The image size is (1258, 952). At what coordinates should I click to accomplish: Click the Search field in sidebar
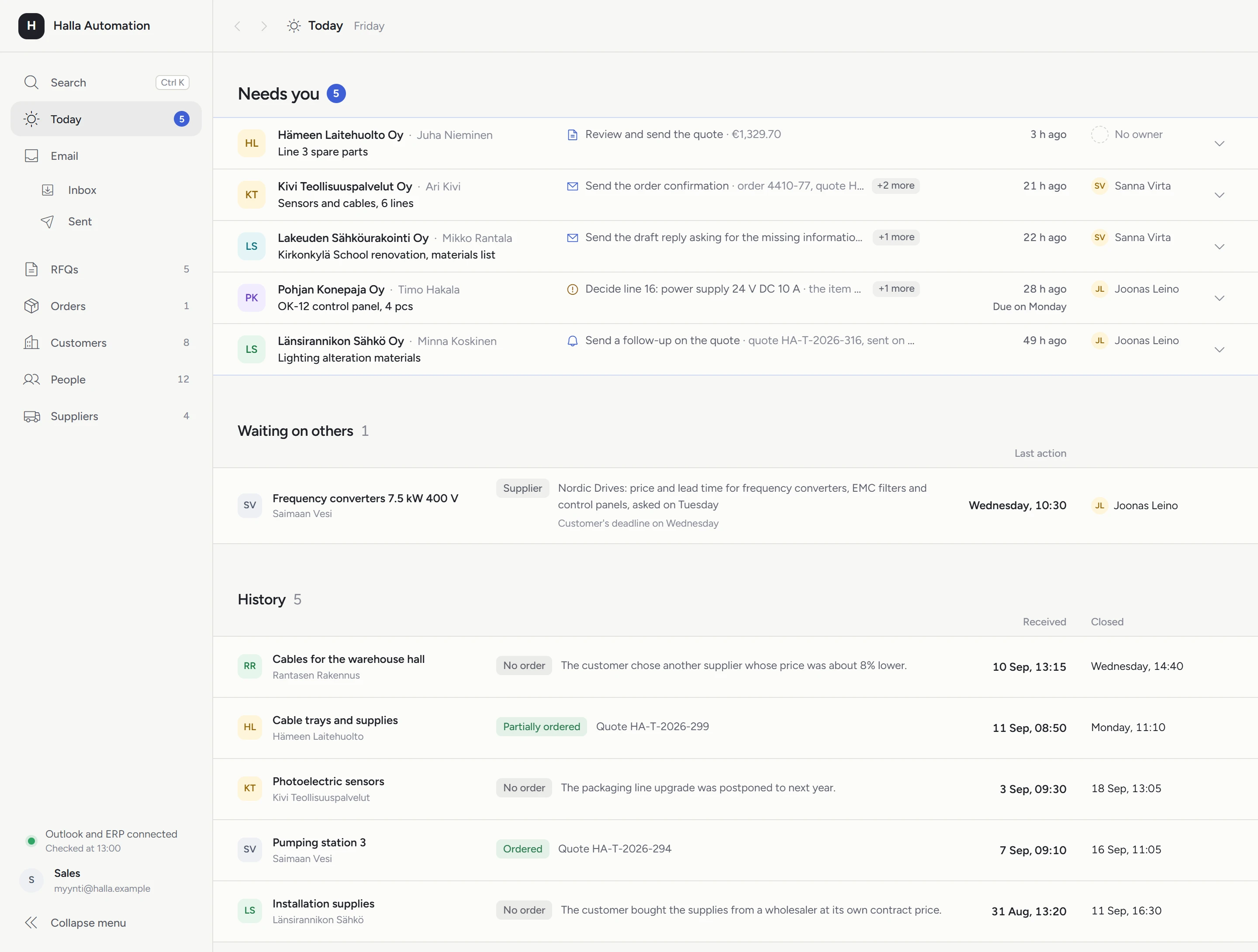pyautogui.click(x=106, y=83)
